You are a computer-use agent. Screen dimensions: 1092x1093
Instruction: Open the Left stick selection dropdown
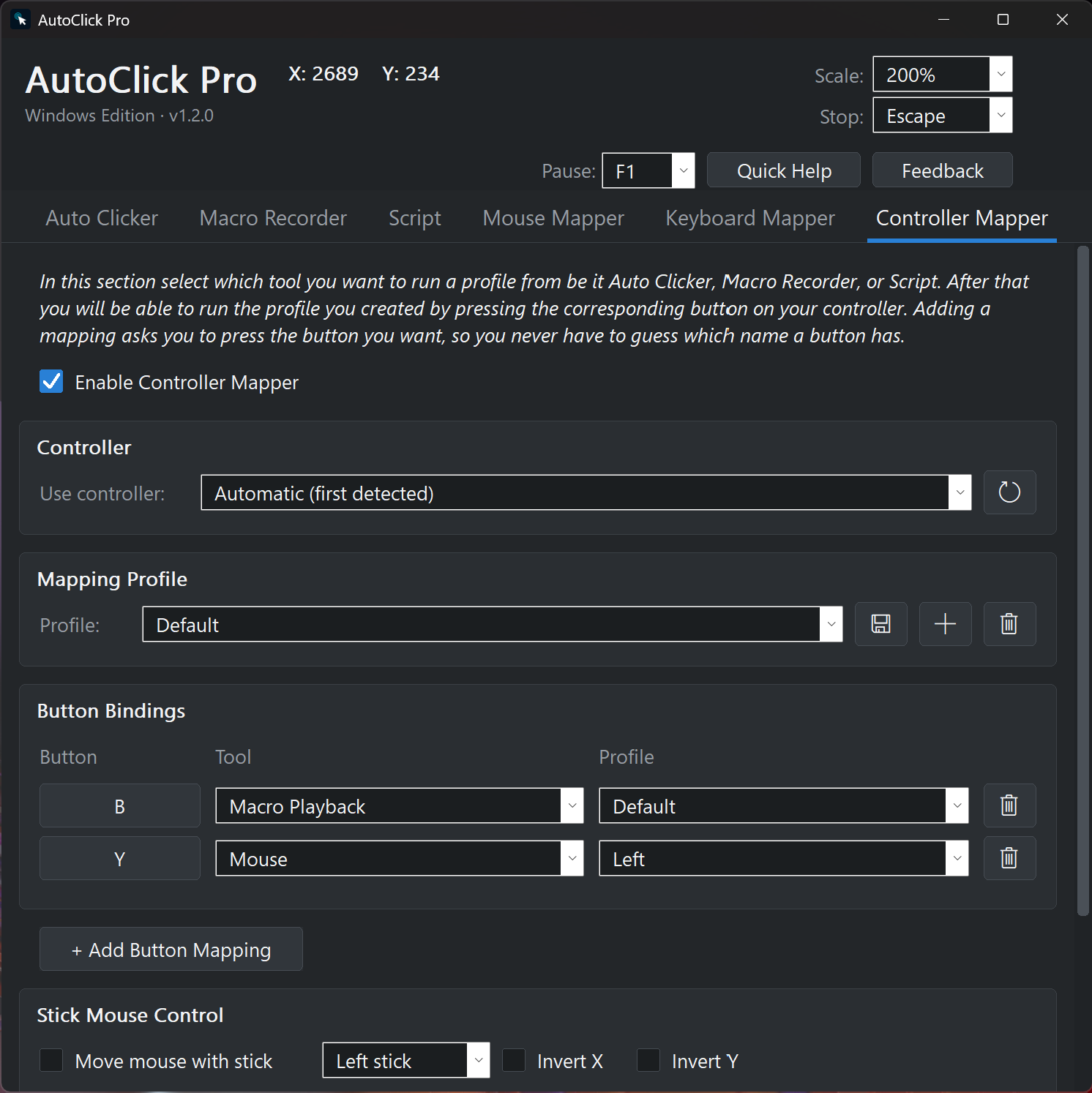point(406,1060)
